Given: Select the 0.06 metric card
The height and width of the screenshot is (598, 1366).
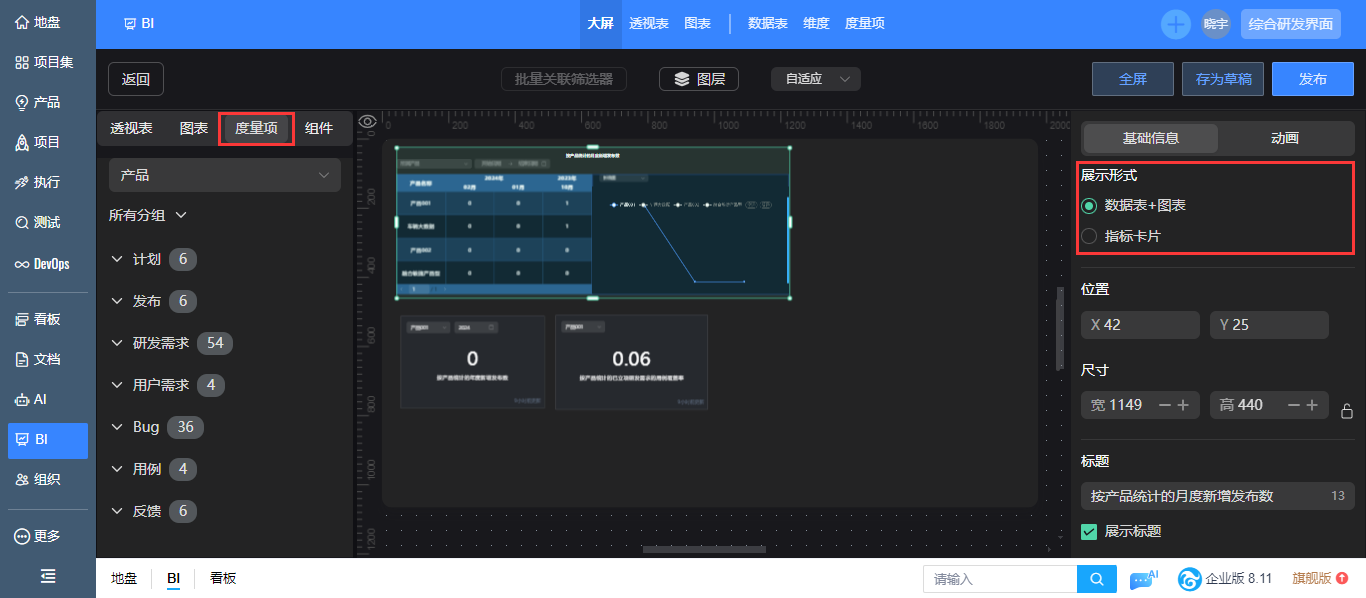Looking at the screenshot, I should point(631,362).
